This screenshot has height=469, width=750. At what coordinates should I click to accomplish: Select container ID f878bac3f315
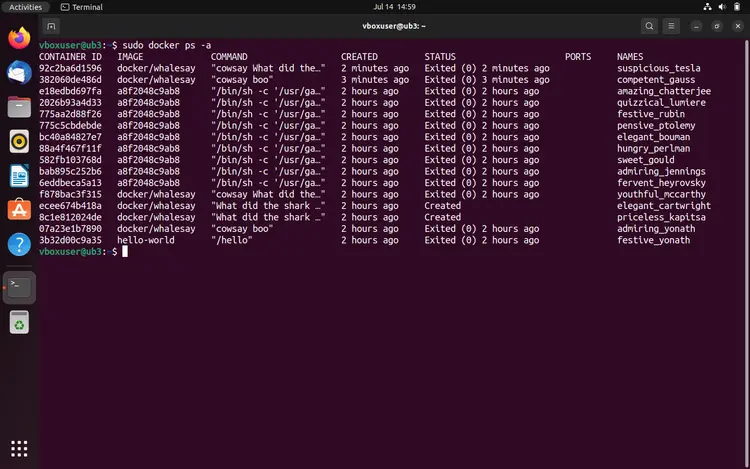[70, 194]
